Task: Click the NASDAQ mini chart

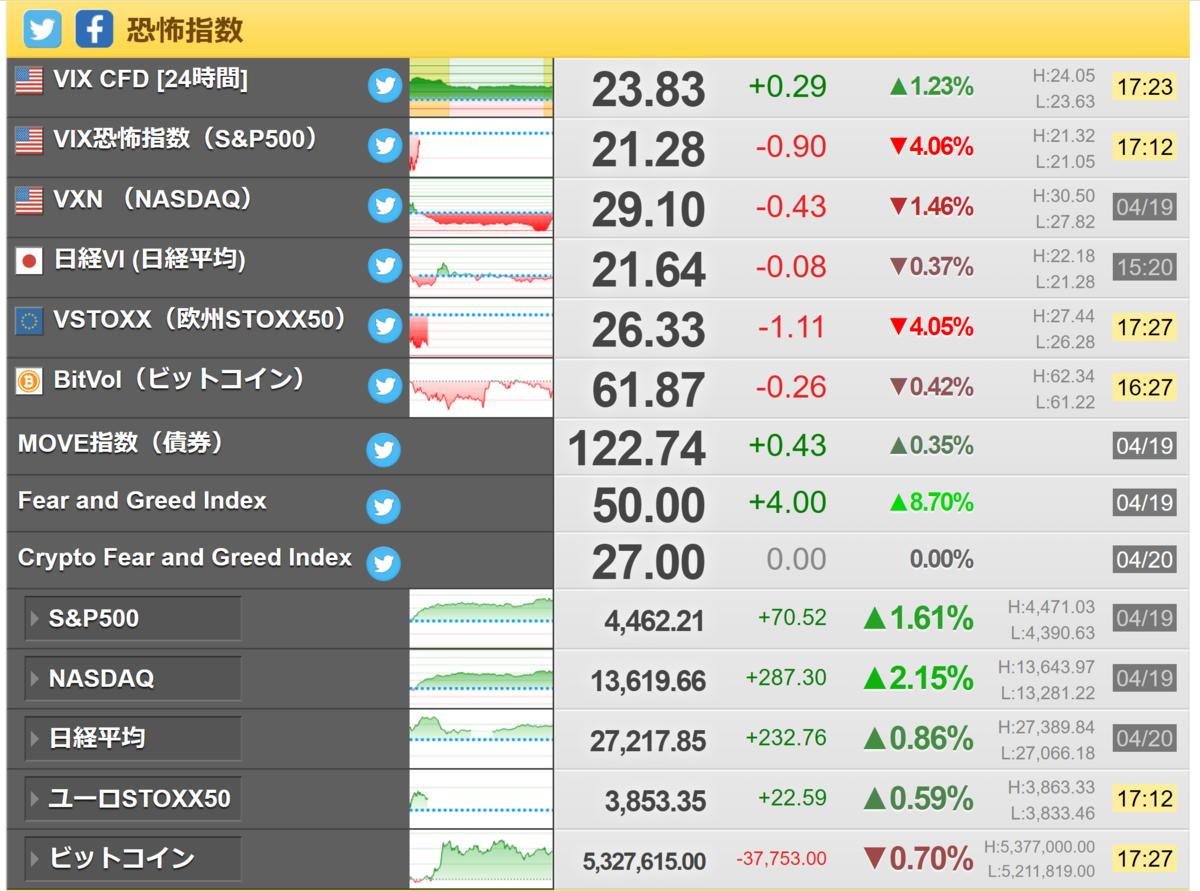Action: point(481,679)
